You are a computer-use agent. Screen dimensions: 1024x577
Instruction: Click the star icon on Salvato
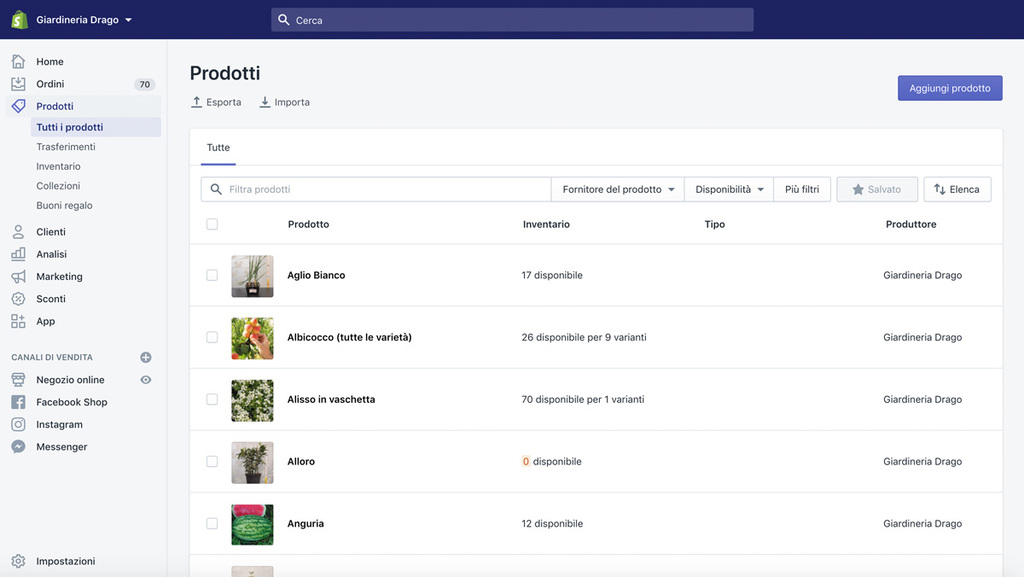(x=858, y=189)
